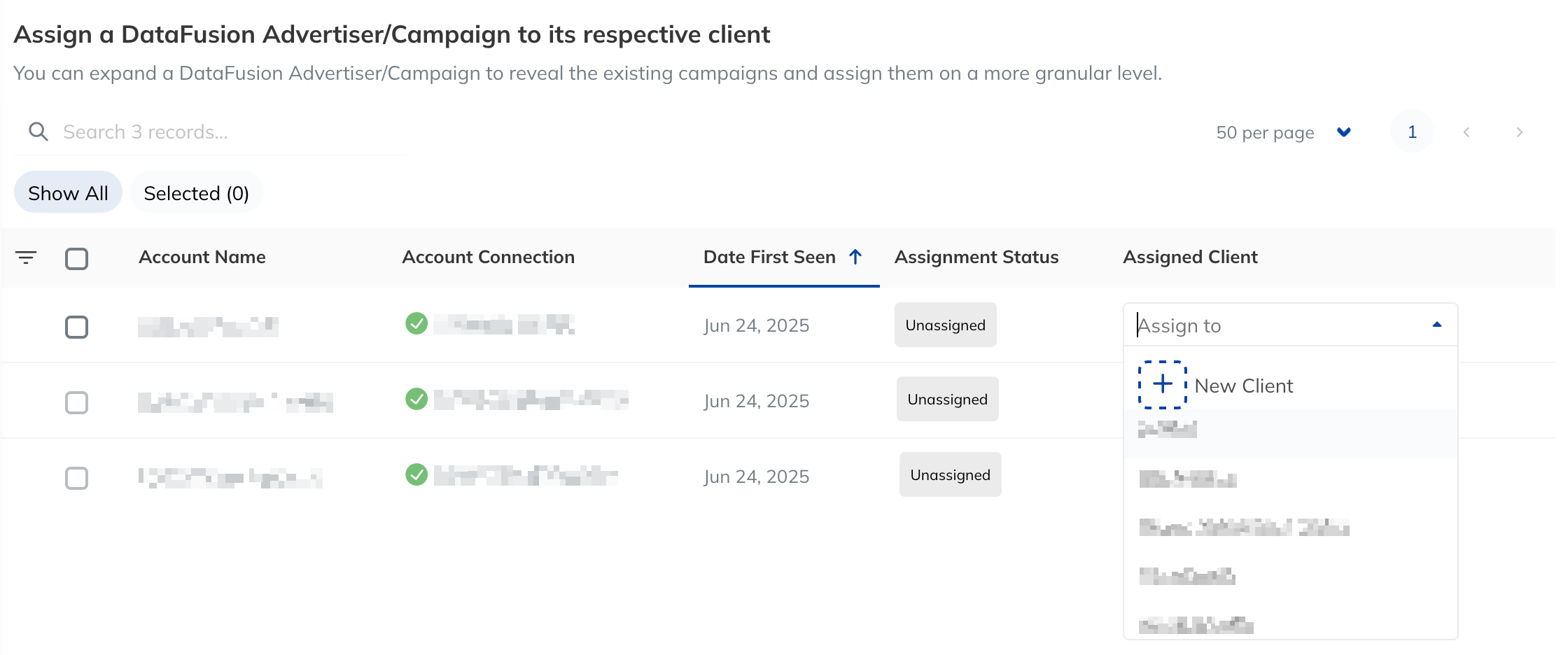
Task: Open the 50 per page dropdown
Action: [1283, 132]
